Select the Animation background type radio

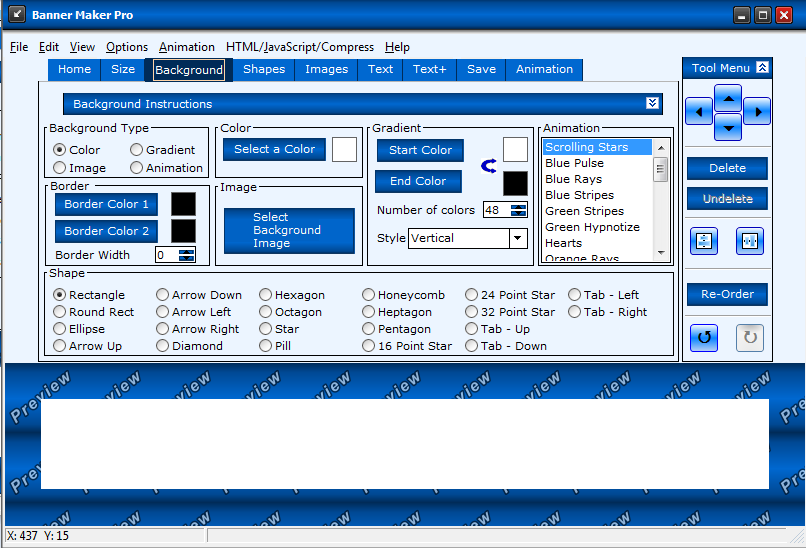(167, 168)
